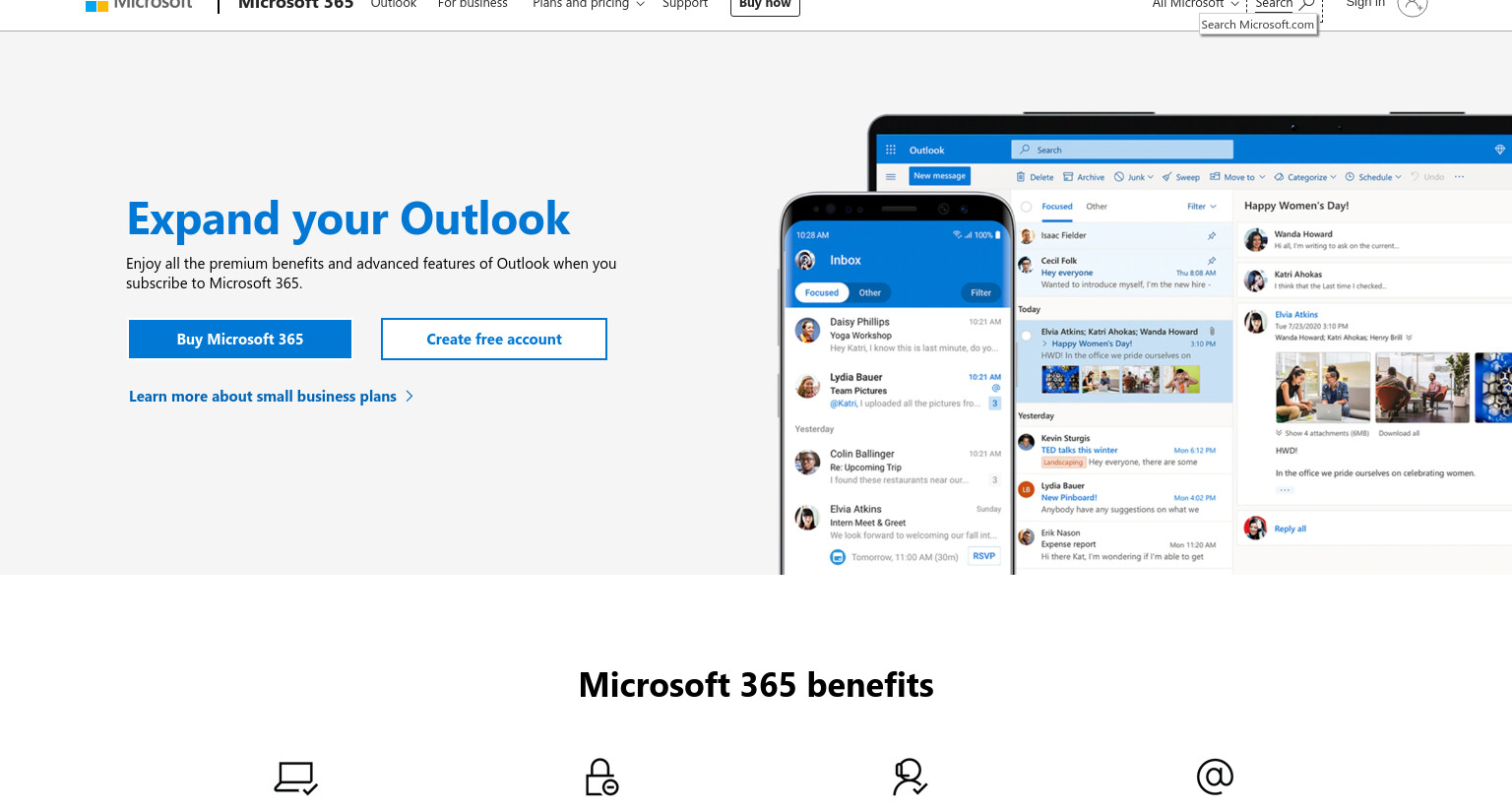
Task: Open the Outlook nav item in header
Action: 394,5
